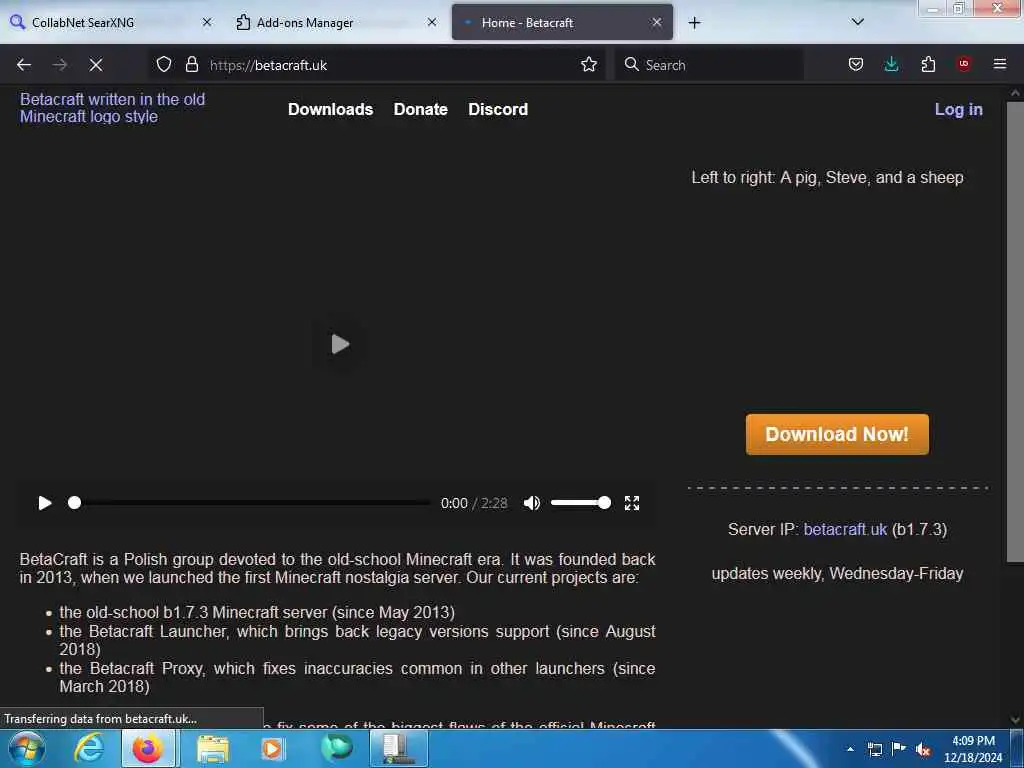
Task: Bookmark this page with the star icon
Action: [588, 64]
